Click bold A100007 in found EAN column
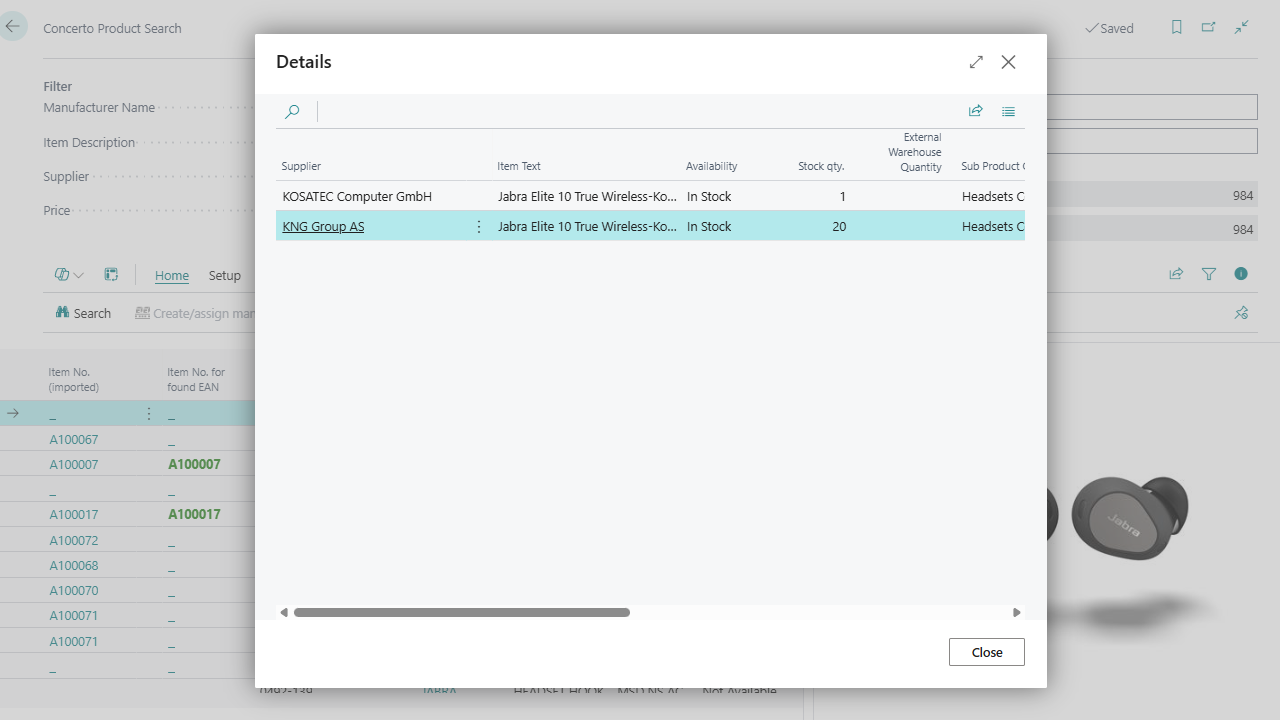Image resolution: width=1280 pixels, height=720 pixels. pyautogui.click(x=194, y=465)
